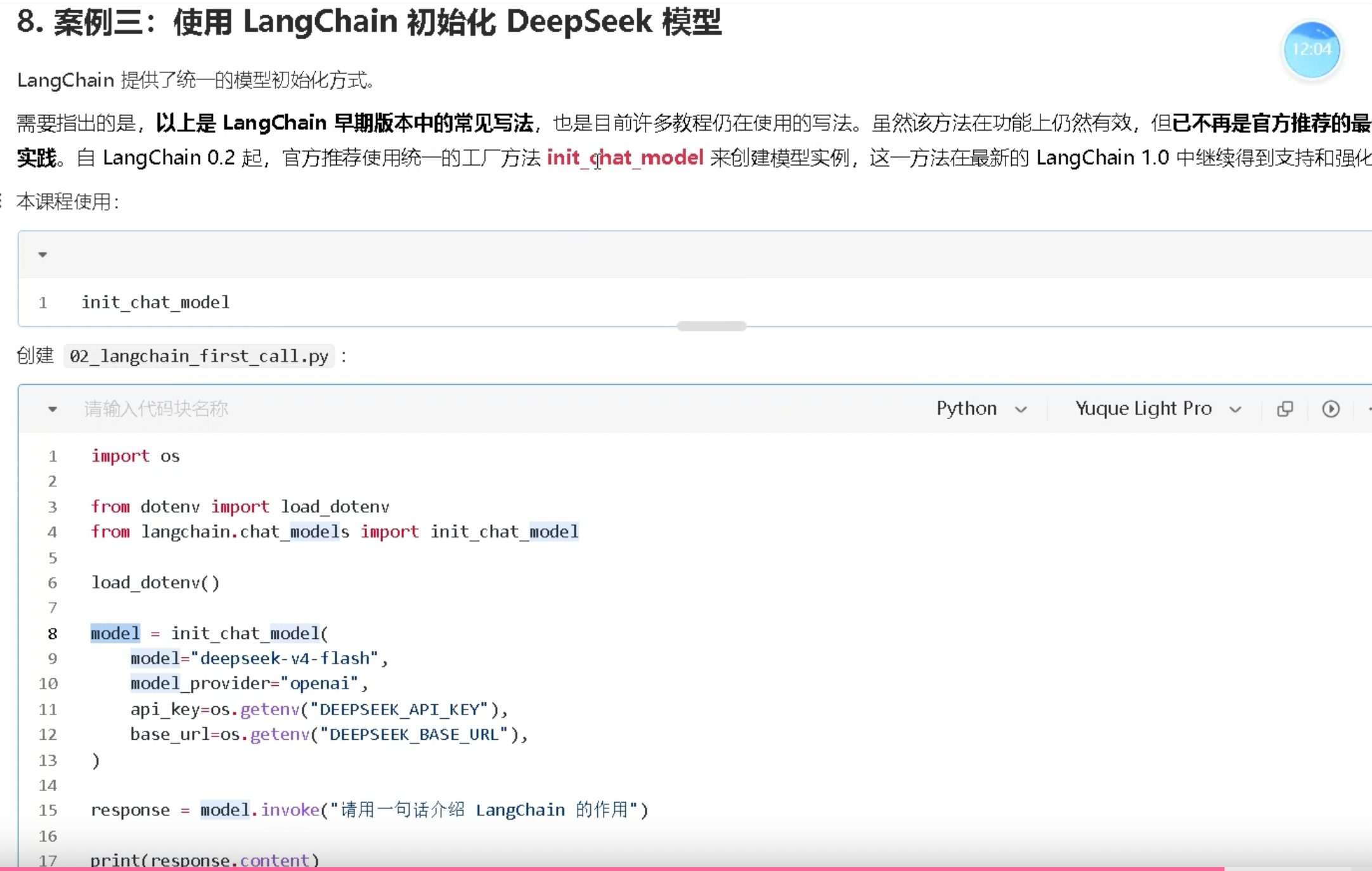Click the base_url DEEPSEEK_BASE_URL code line
Image resolution: width=1372 pixels, height=871 pixels.
coord(329,734)
